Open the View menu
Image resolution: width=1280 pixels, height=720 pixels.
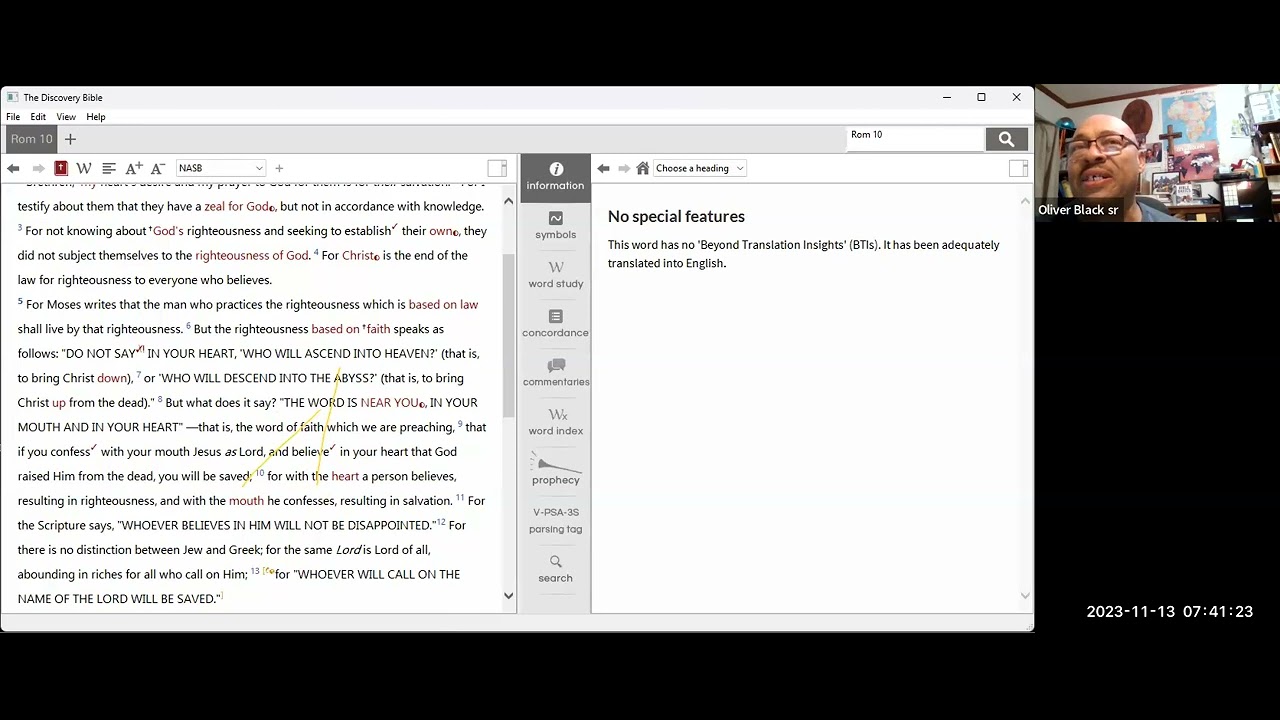[66, 117]
